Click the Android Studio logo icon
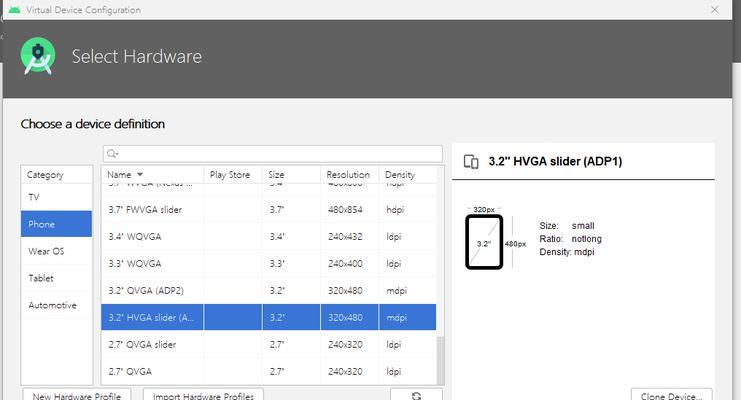This screenshot has height=400, width=741. (x=38, y=56)
